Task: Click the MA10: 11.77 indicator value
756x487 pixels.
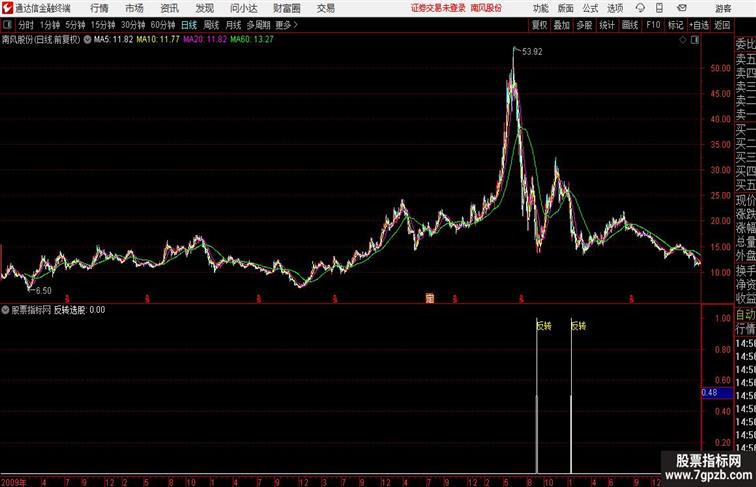Action: pyautogui.click(x=158, y=40)
